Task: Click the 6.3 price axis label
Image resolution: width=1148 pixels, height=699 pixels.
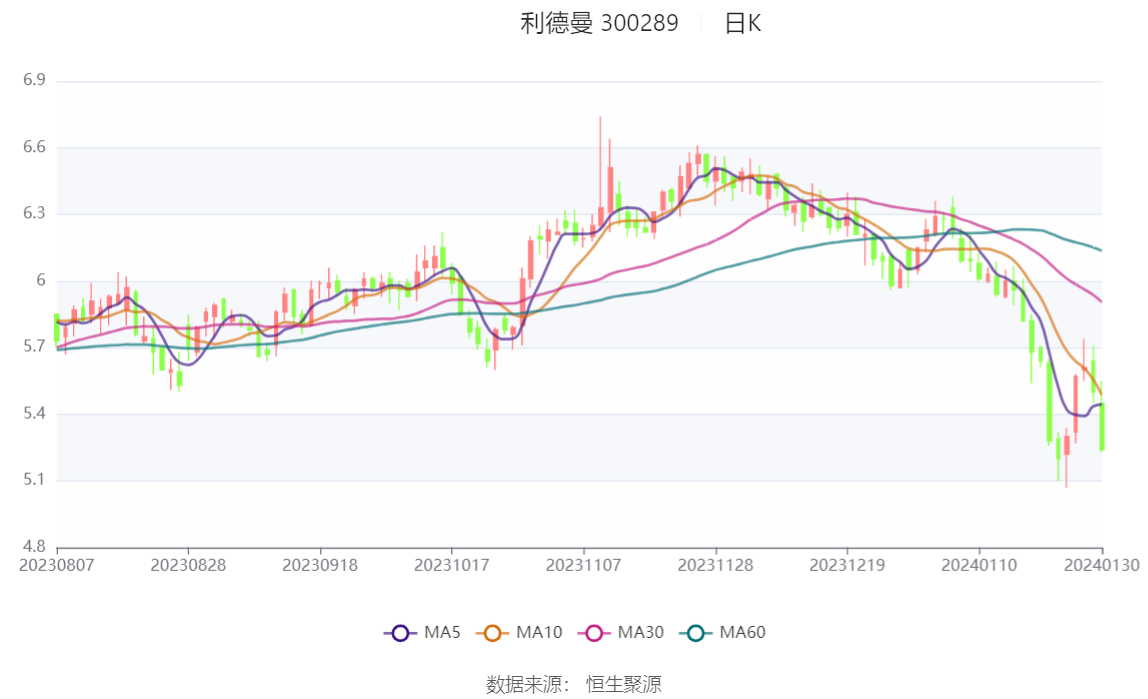Action: click(34, 213)
